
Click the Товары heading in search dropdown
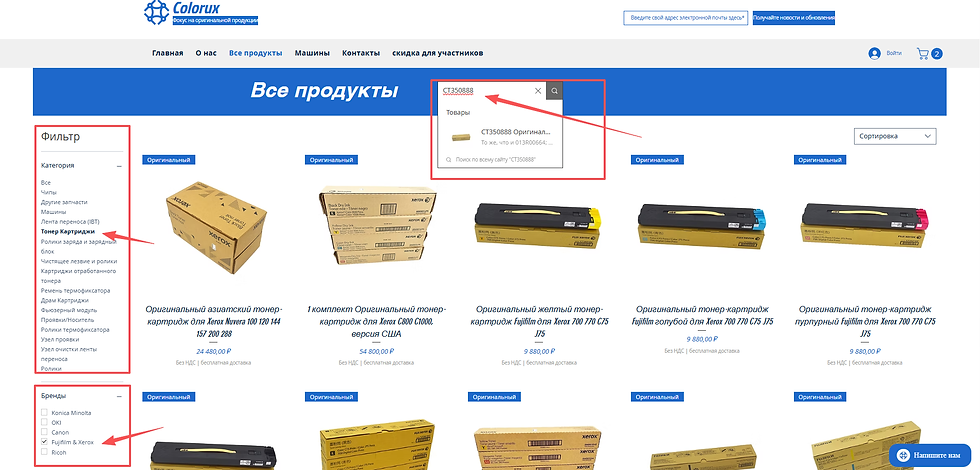(x=458, y=112)
